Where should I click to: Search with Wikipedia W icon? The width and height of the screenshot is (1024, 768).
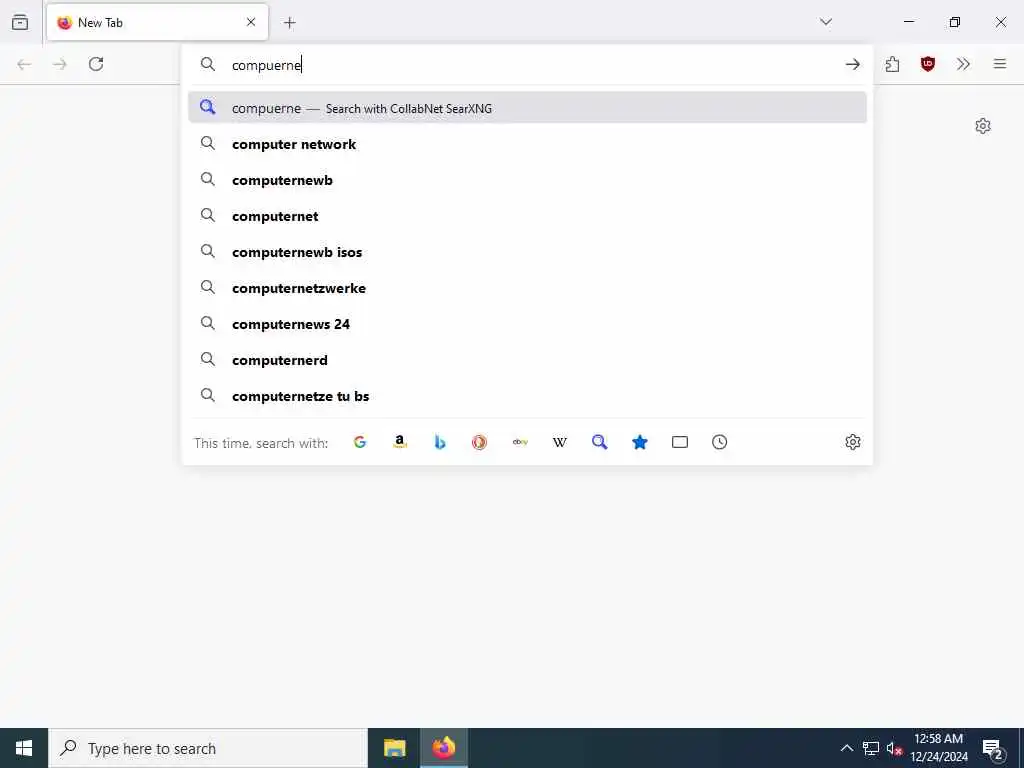(x=560, y=442)
